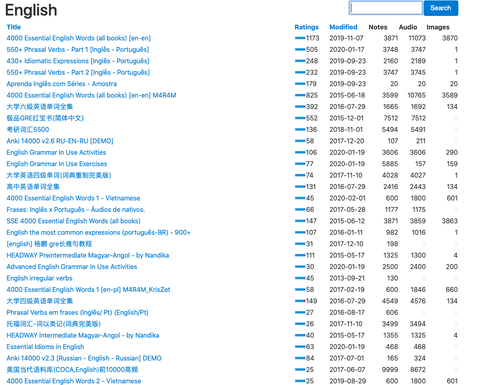The width and height of the screenshot is (480, 385).
Task: Open HEADWAY Preintermediate Magyar-Angol deck
Action: [88, 255]
